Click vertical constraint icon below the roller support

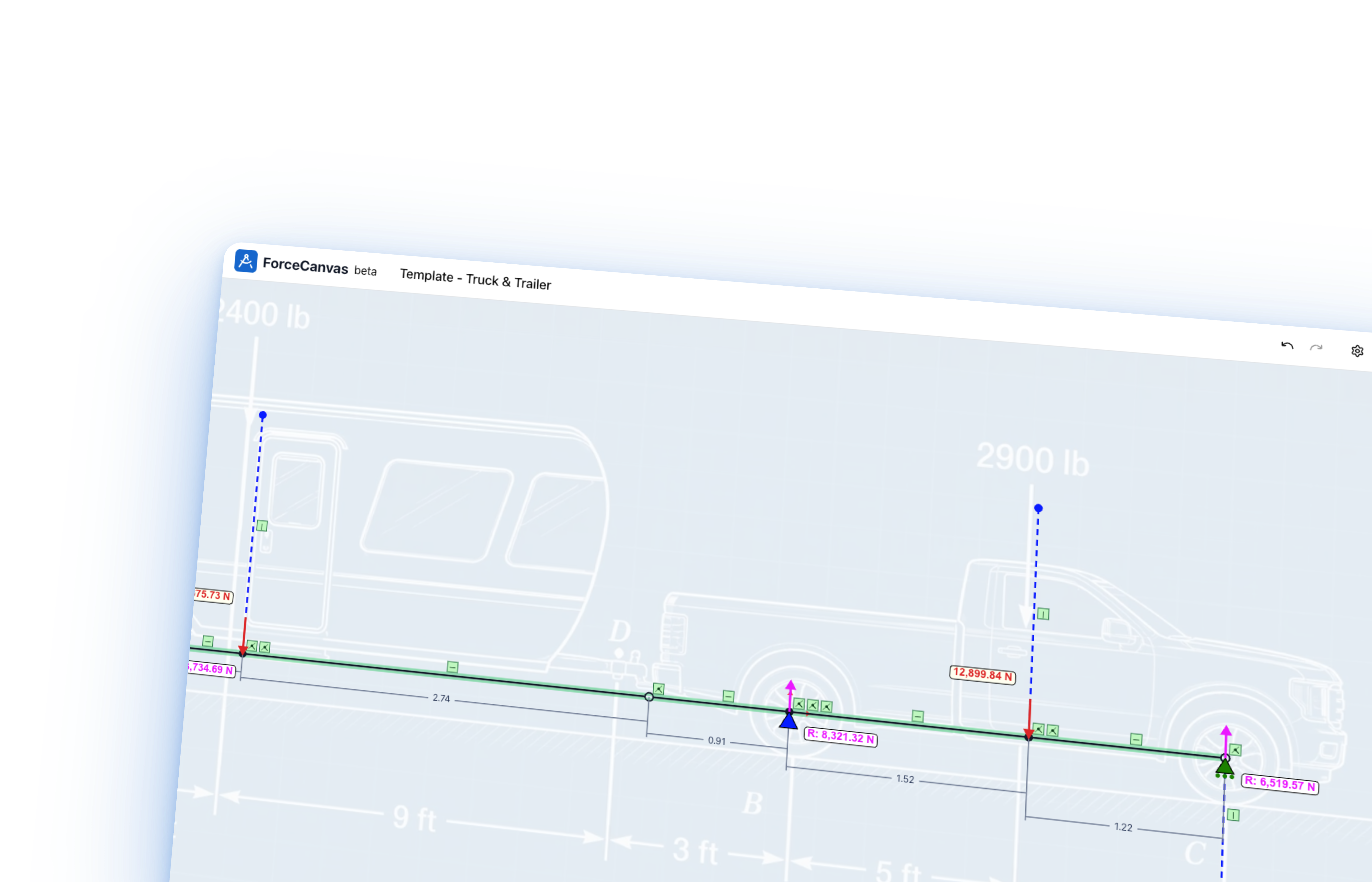coord(1233,815)
